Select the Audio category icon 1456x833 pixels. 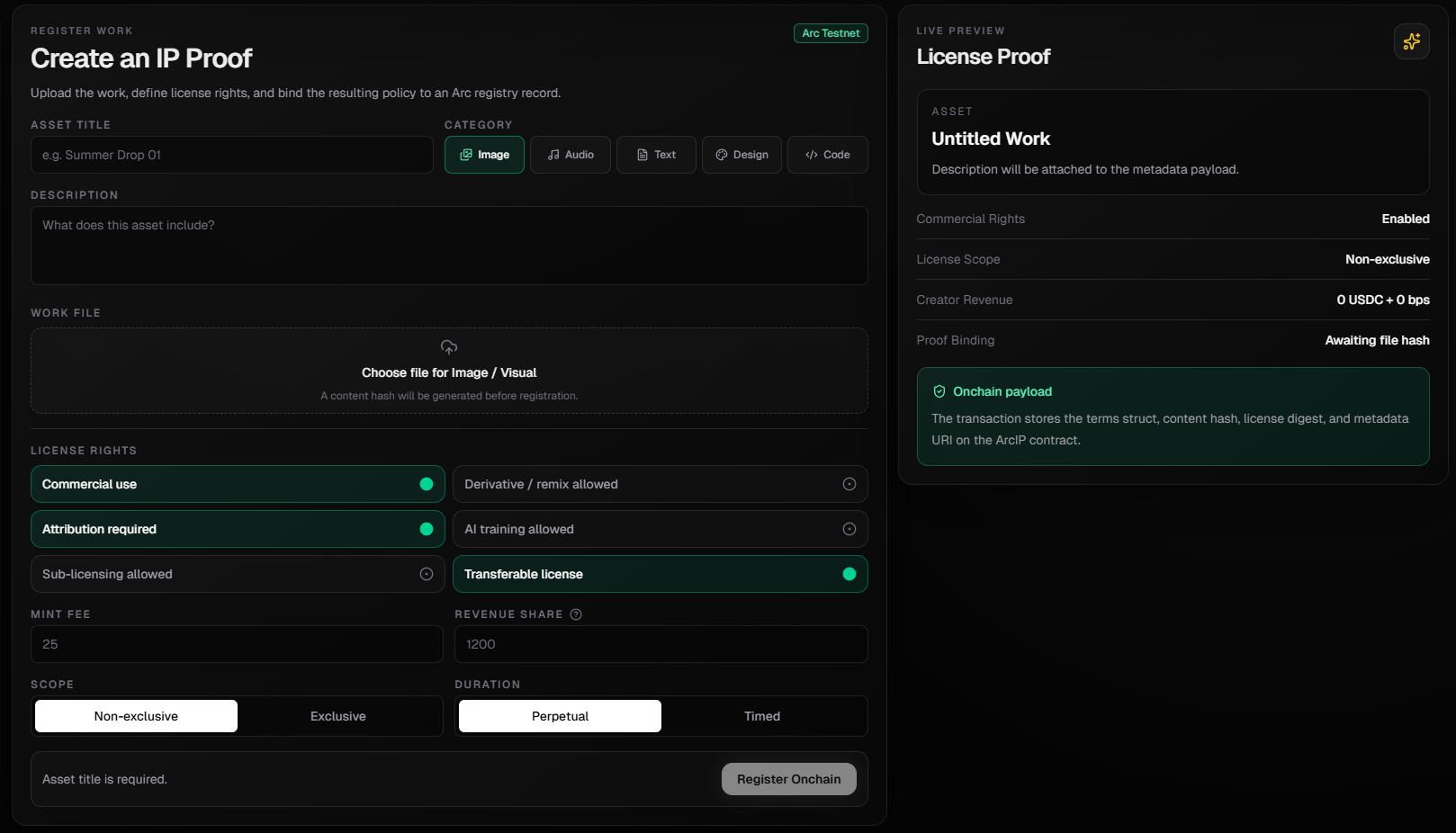pos(553,155)
